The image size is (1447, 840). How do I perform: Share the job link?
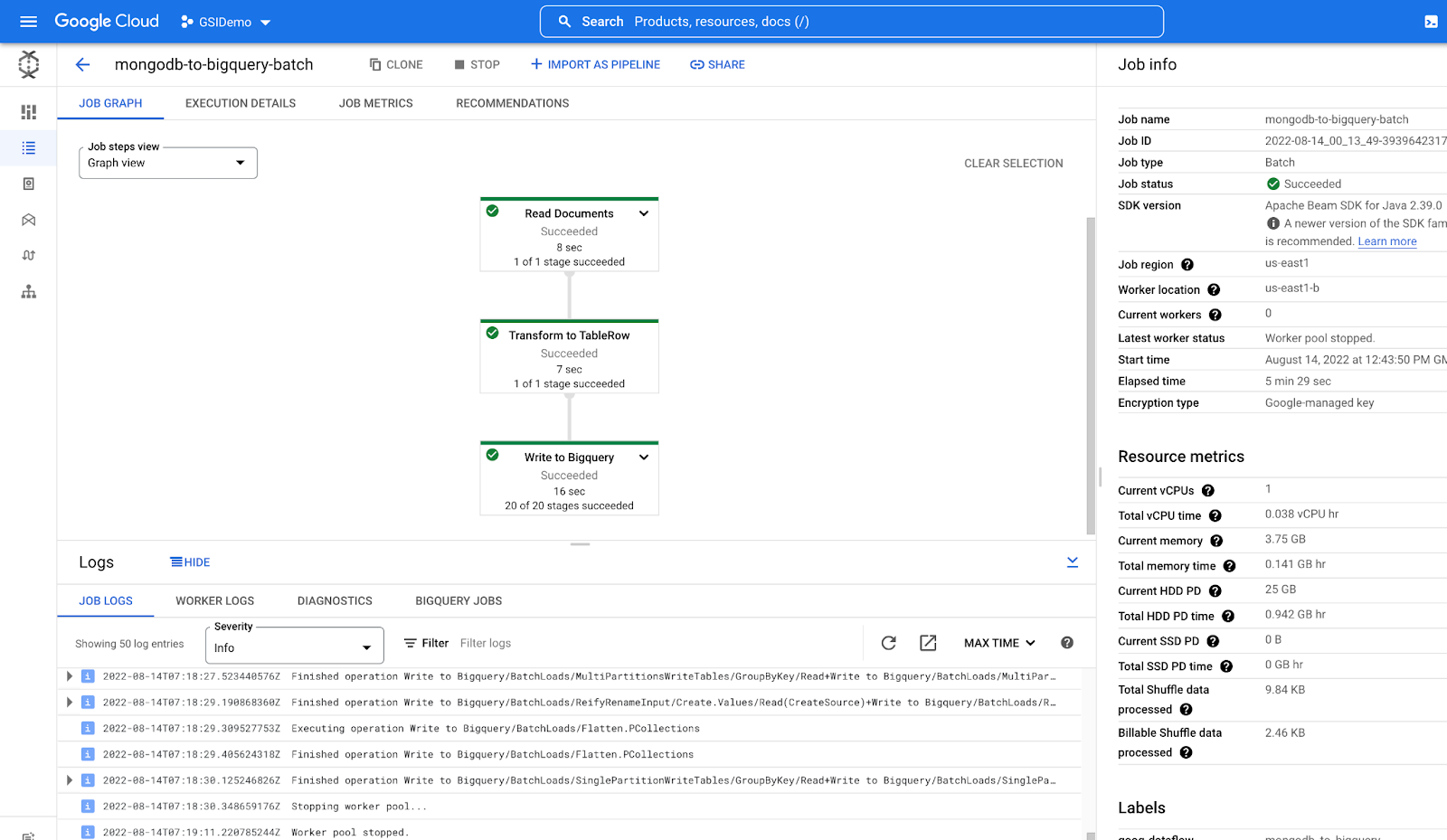717,64
